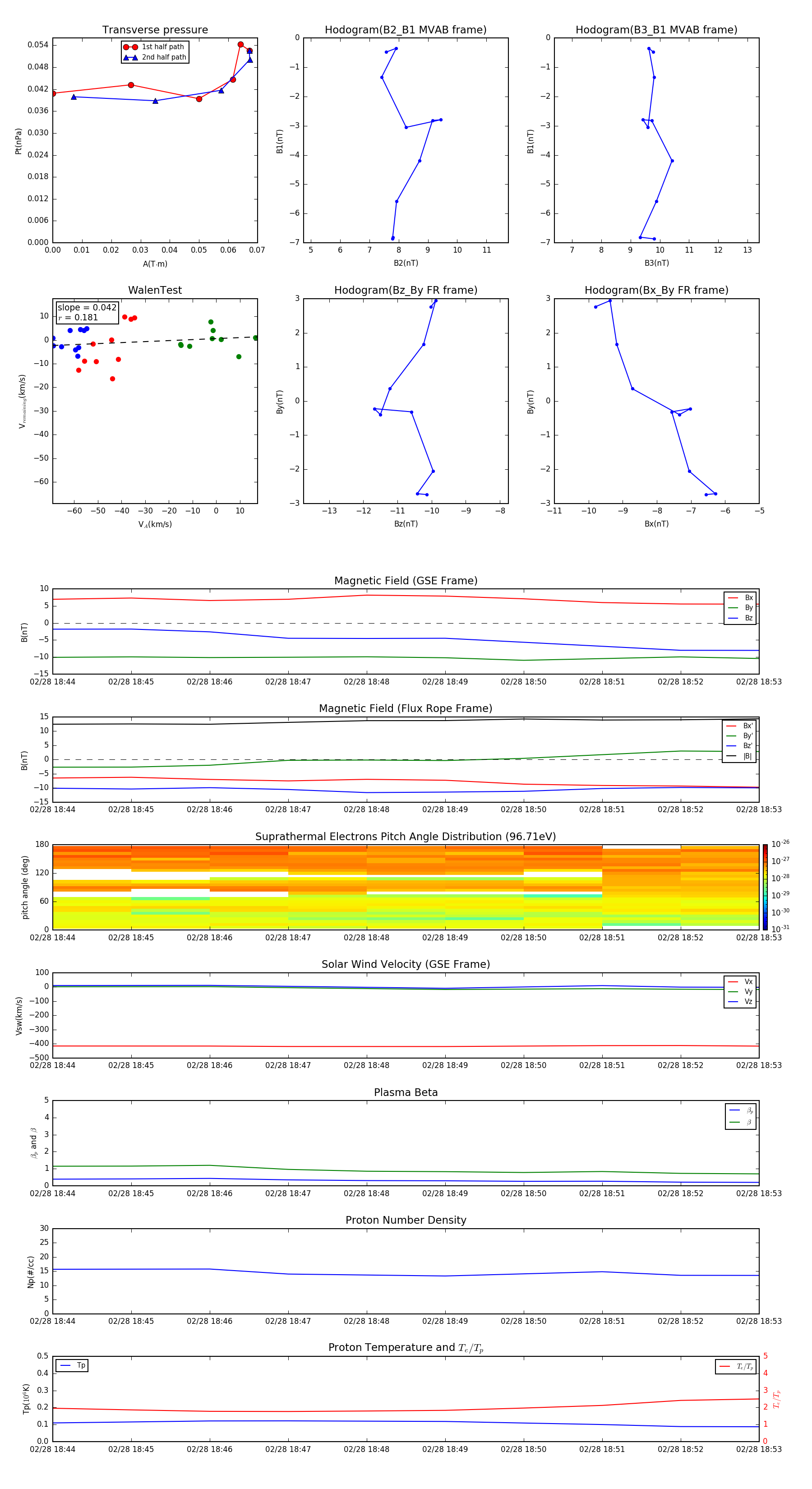Click the "Plasma Beta" plot title
812x1489 pixels.
coord(406,1092)
